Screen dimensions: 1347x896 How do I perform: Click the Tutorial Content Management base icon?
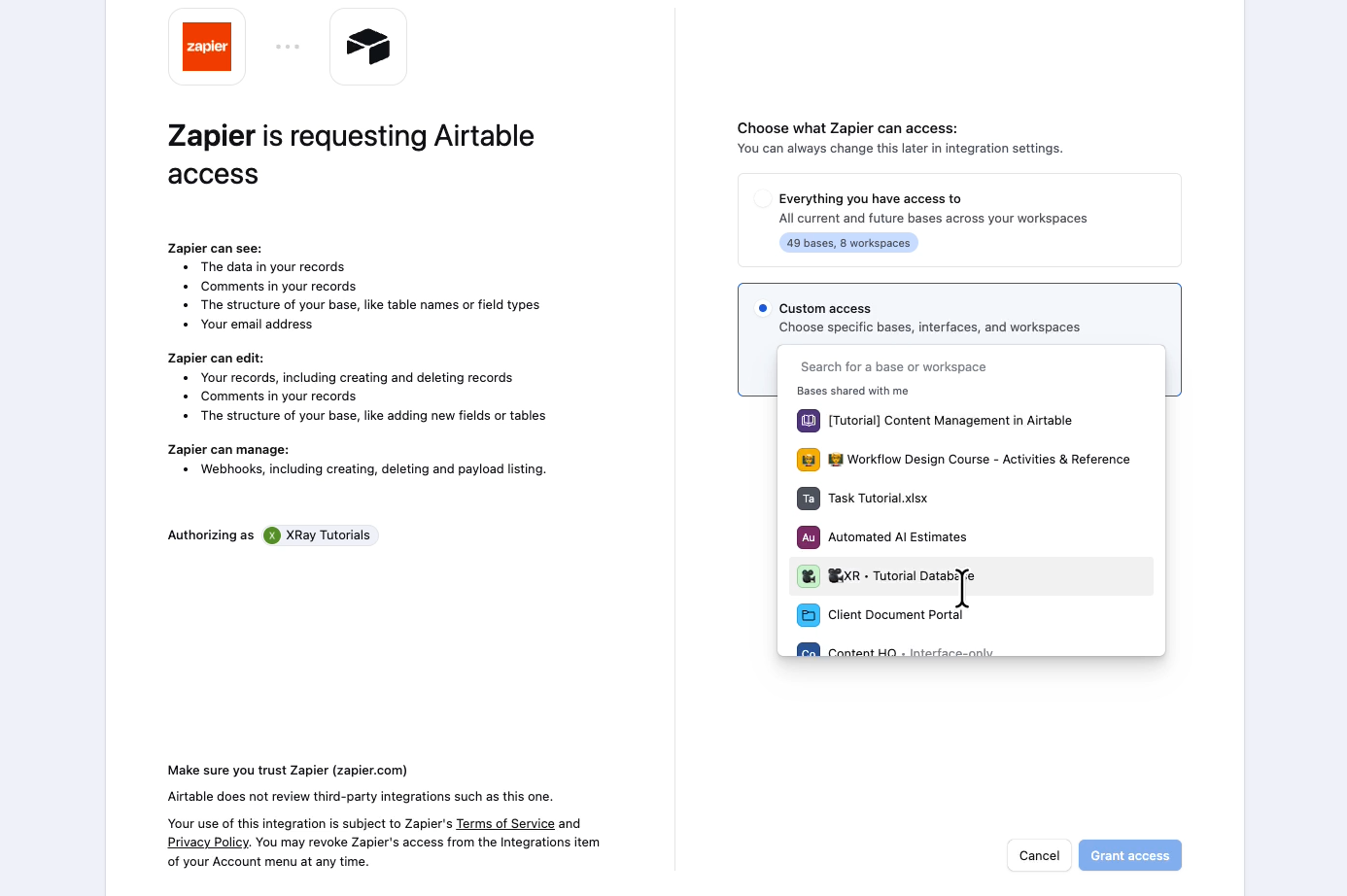point(809,421)
